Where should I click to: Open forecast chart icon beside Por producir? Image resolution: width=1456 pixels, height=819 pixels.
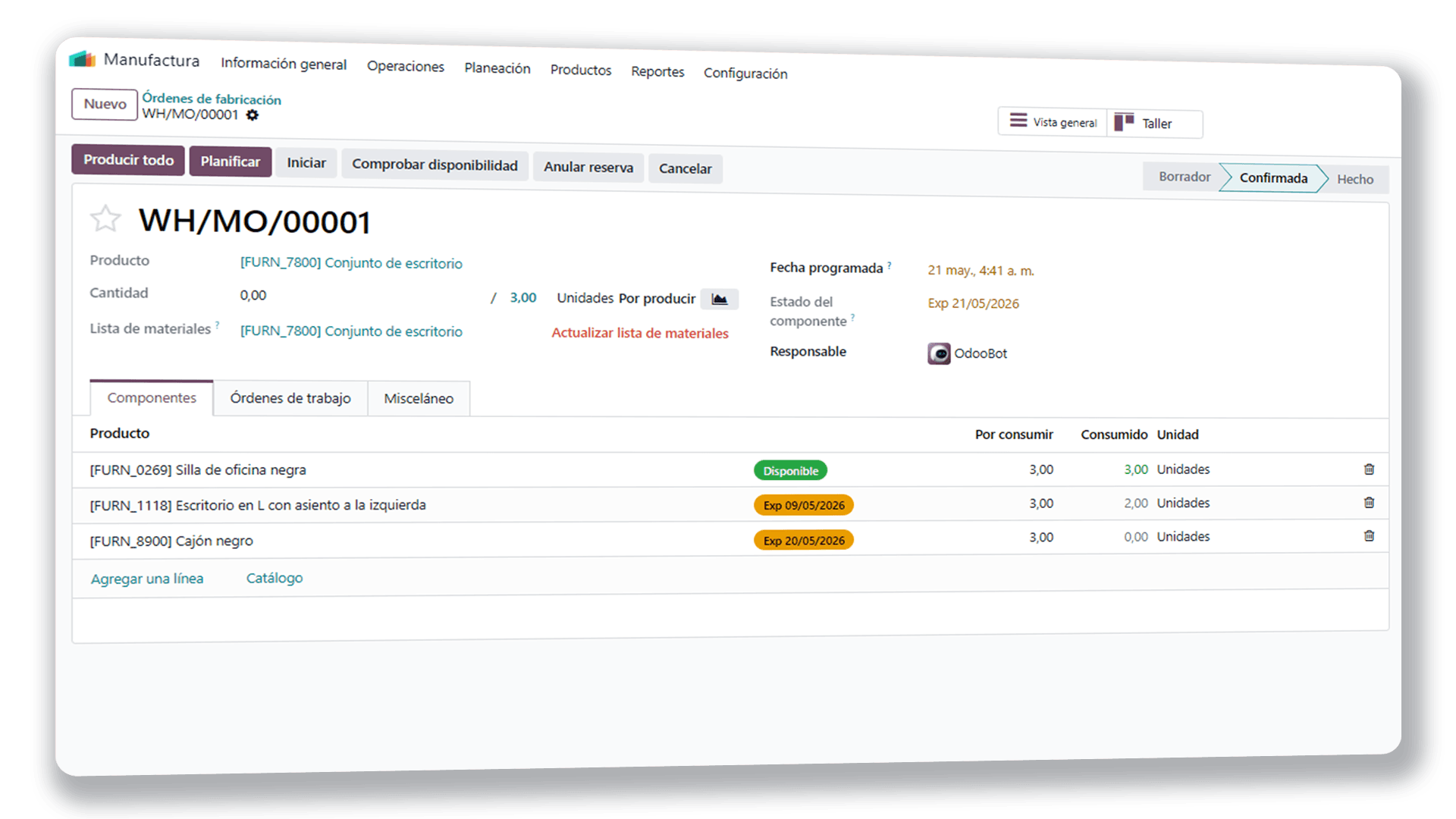click(x=719, y=299)
